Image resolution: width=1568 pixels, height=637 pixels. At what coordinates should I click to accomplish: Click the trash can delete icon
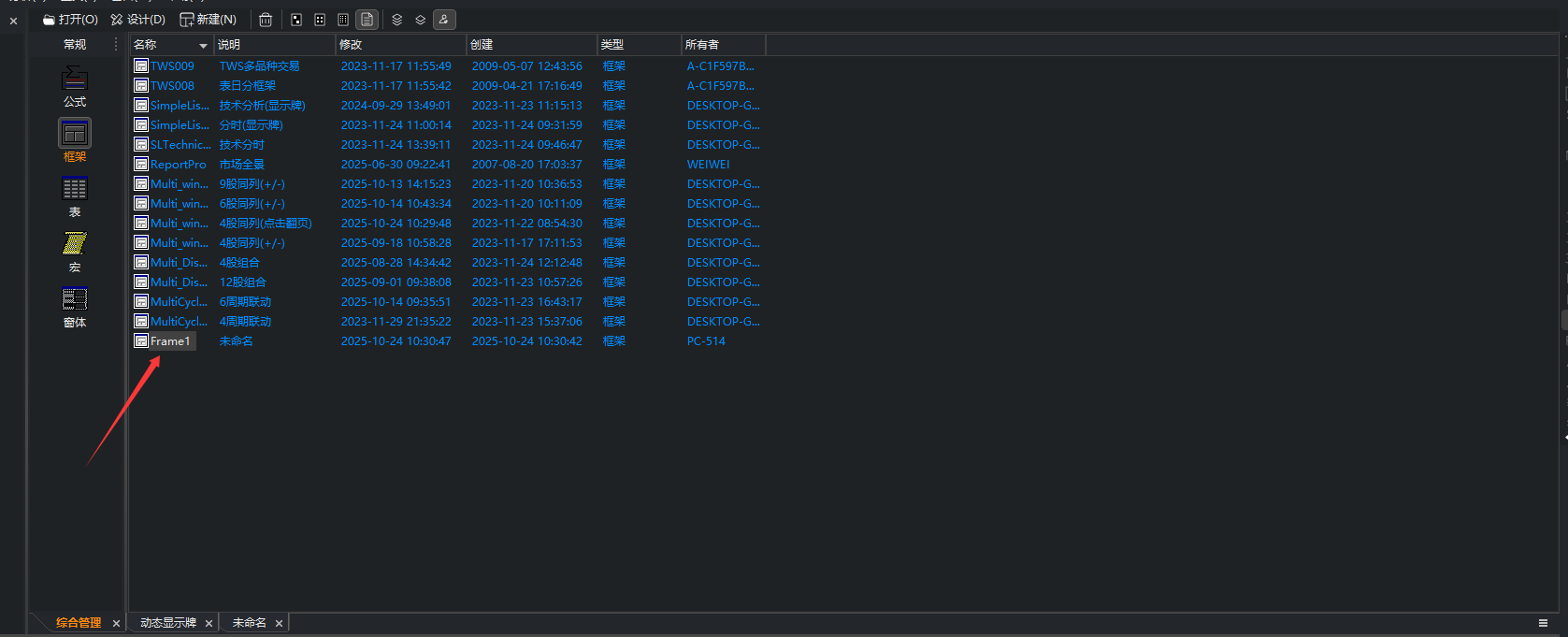click(266, 20)
